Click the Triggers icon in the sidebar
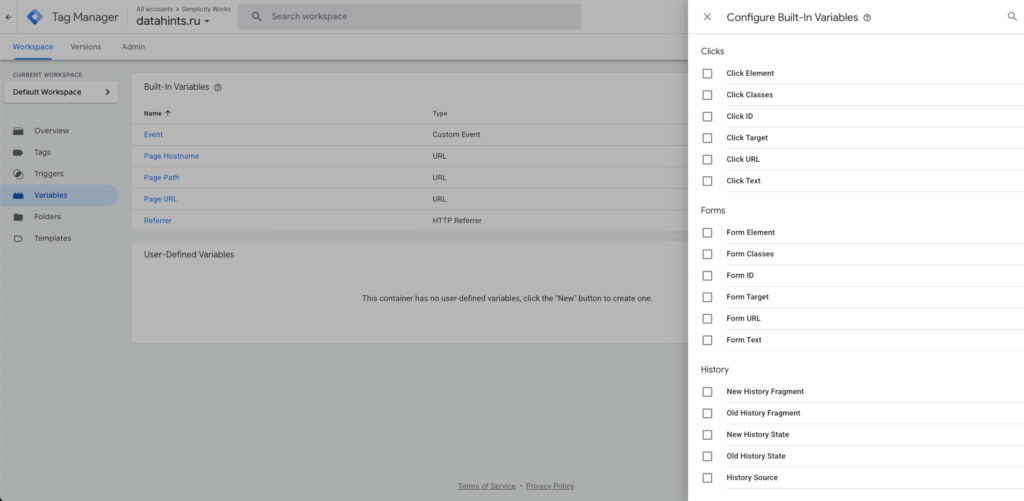Screen dimensions: 1024x501 pos(18,174)
